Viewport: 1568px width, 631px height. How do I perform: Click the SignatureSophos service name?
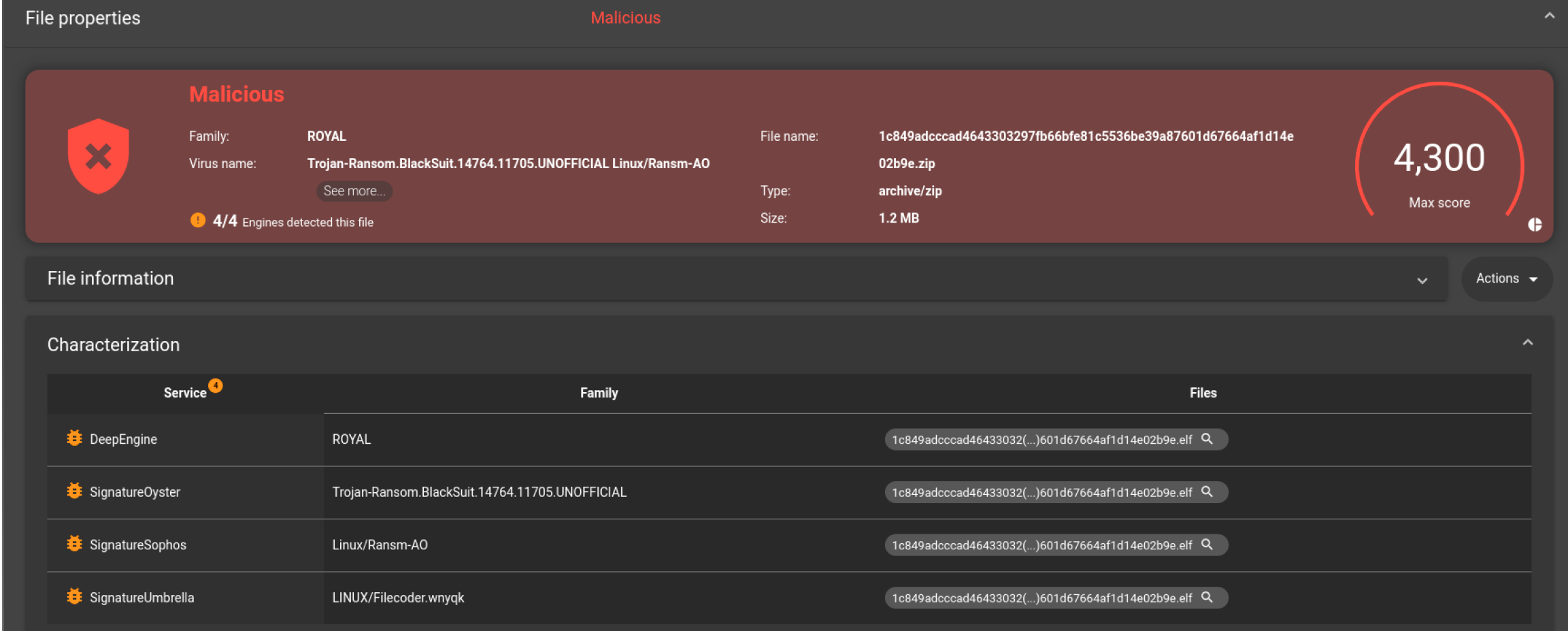click(x=138, y=545)
